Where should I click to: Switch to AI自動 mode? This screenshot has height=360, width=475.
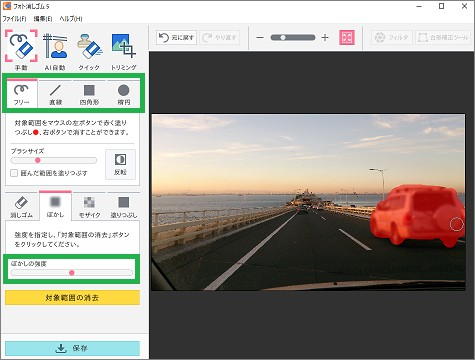coord(55,50)
